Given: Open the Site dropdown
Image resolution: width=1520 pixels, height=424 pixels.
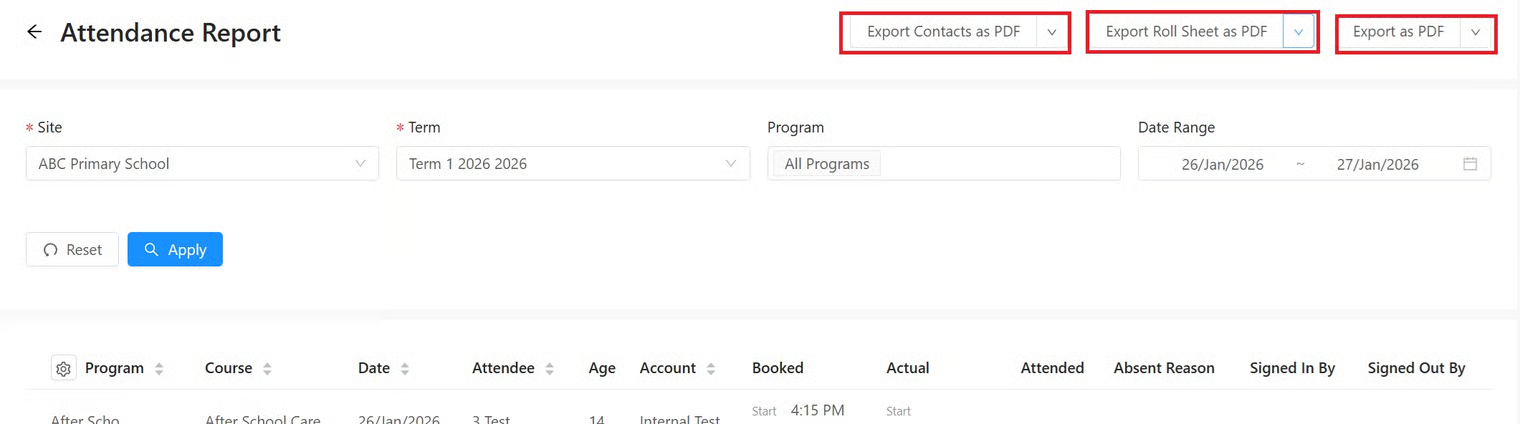Looking at the screenshot, I should (202, 164).
